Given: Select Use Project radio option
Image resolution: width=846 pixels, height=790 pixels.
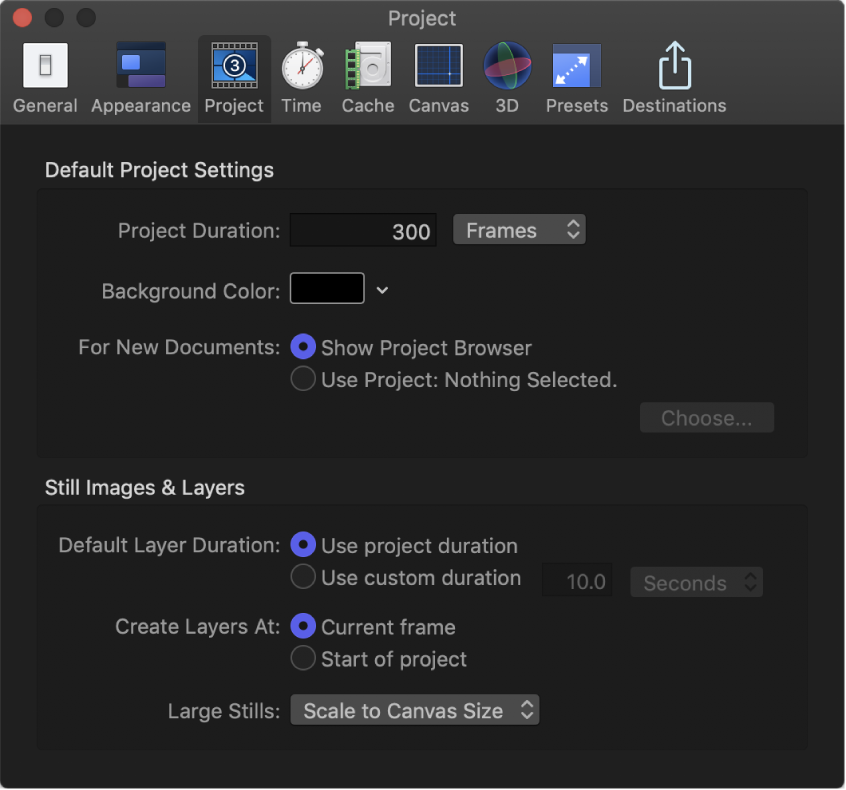Looking at the screenshot, I should tap(303, 379).
